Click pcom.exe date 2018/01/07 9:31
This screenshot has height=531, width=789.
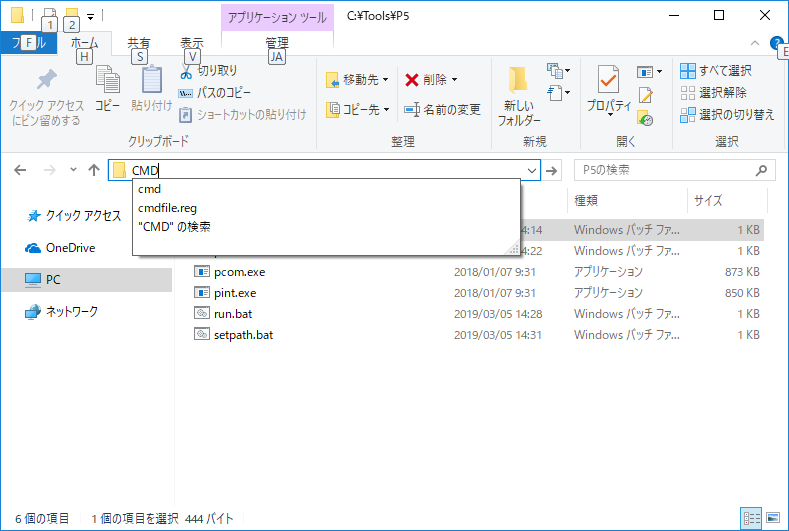(495, 272)
